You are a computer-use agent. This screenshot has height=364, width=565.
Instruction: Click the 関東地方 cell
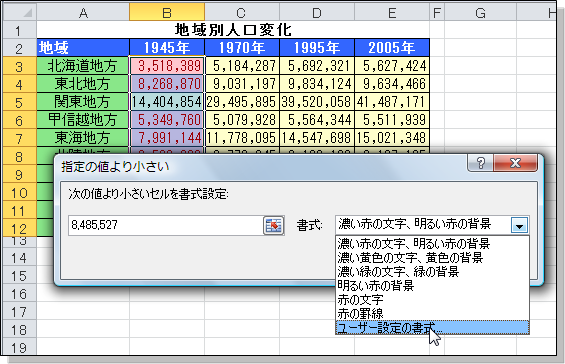point(83,102)
